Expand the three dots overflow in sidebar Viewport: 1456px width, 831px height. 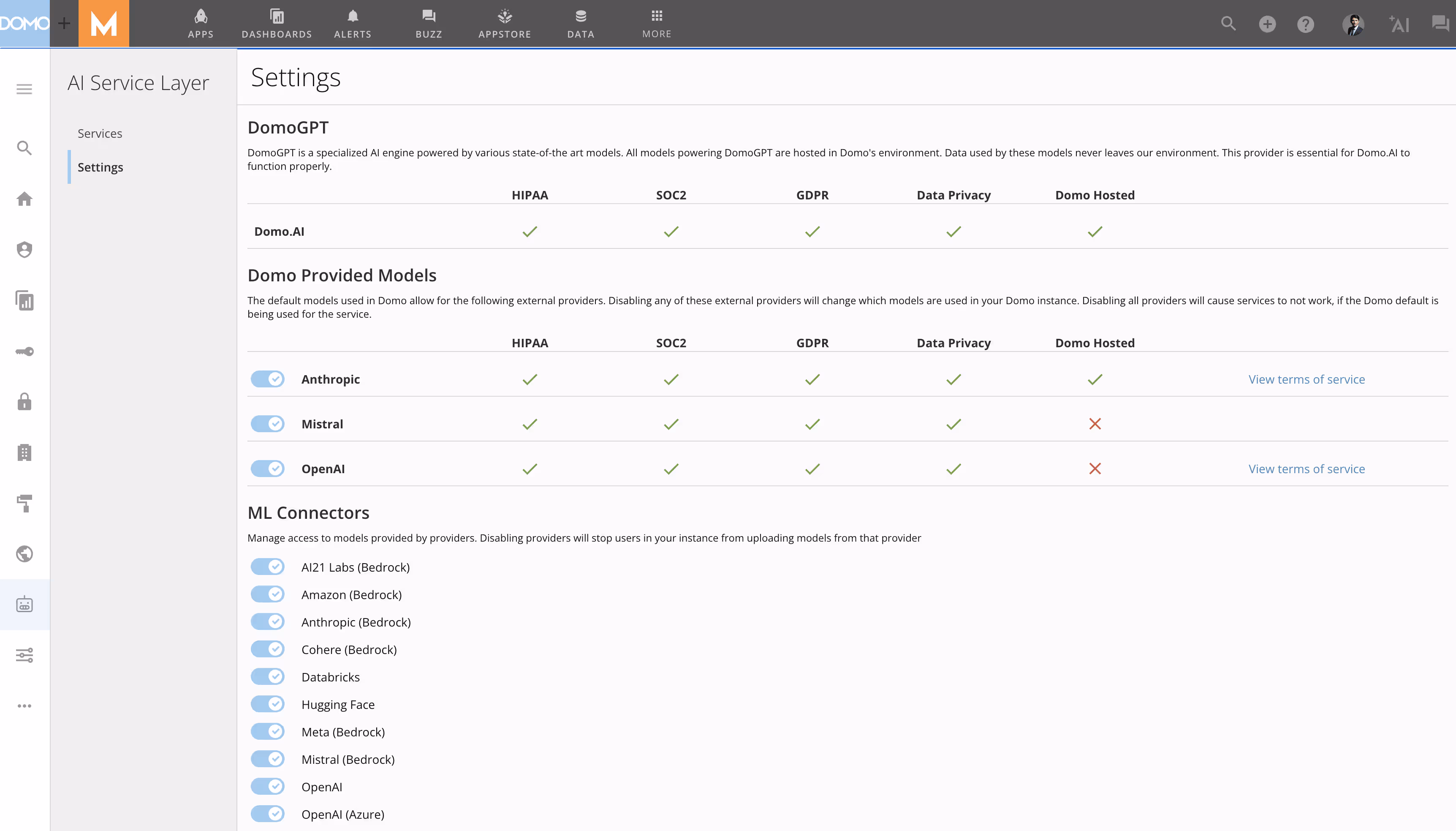pyautogui.click(x=24, y=706)
